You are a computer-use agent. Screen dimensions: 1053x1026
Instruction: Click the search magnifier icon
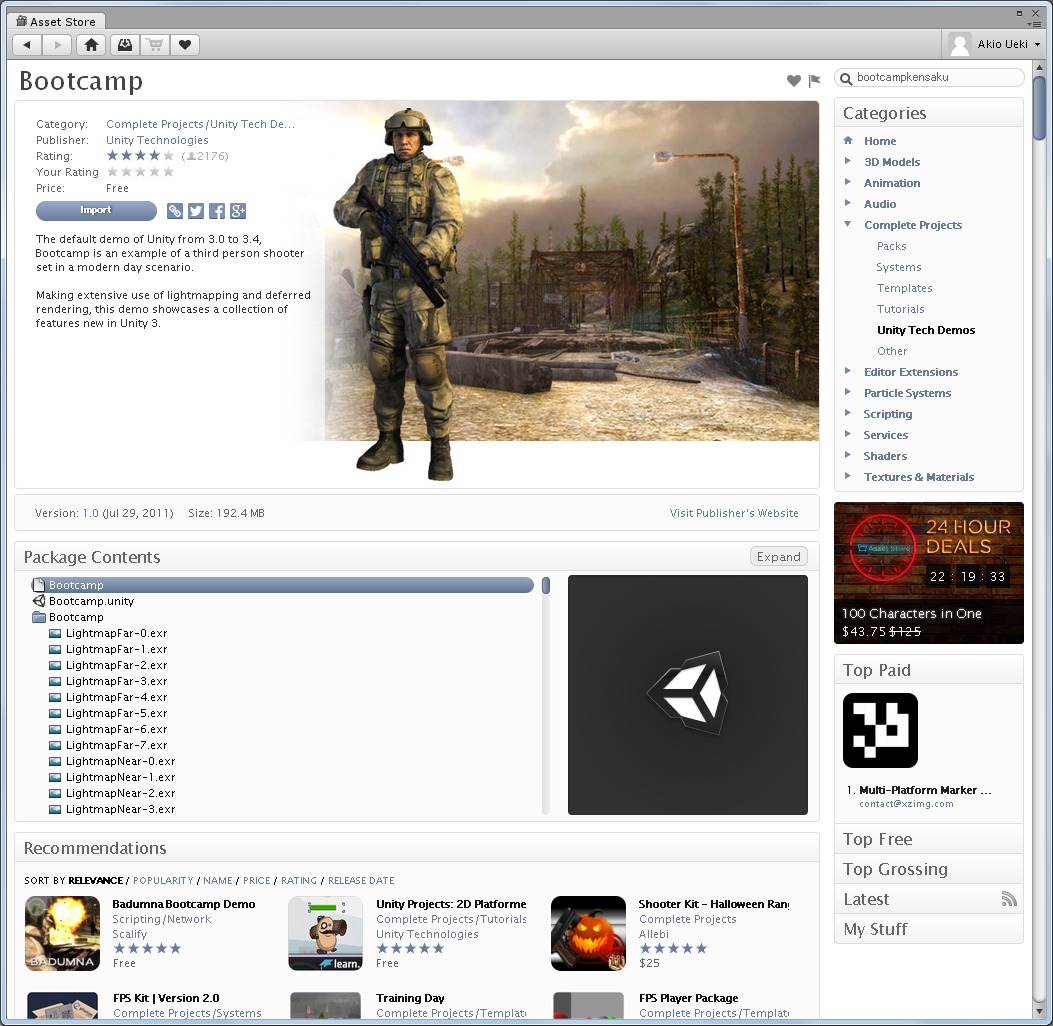(846, 79)
